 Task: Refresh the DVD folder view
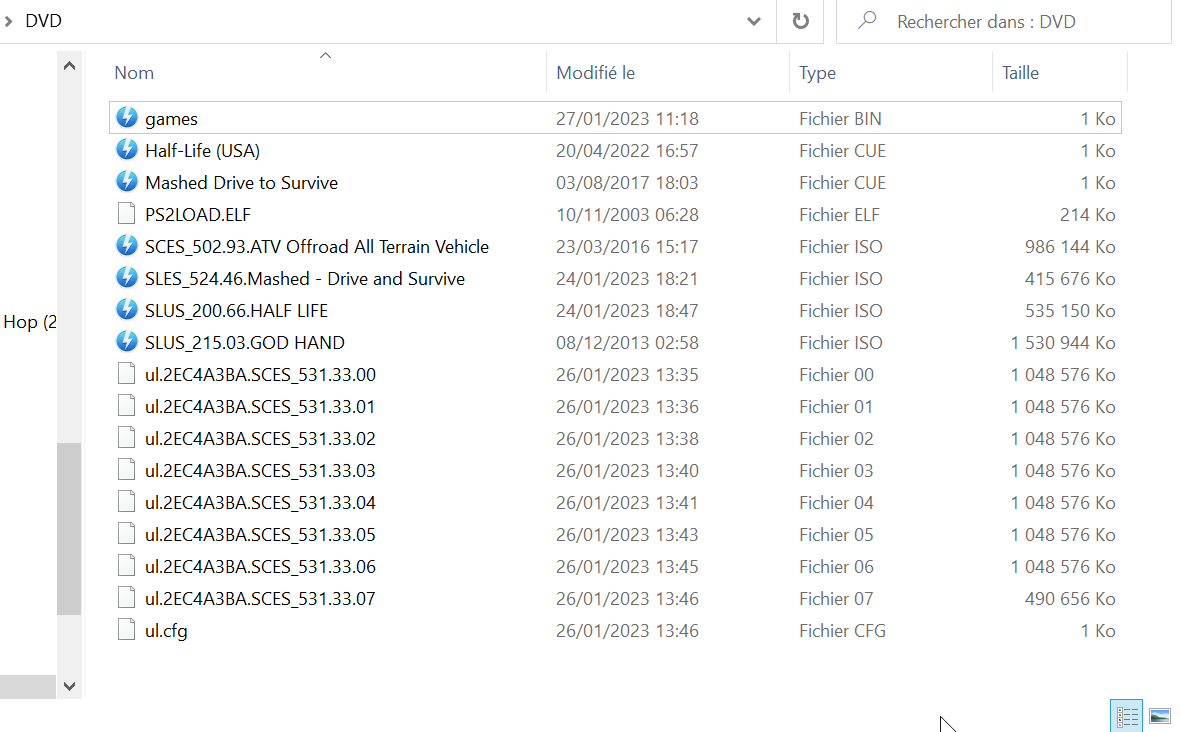(x=801, y=21)
